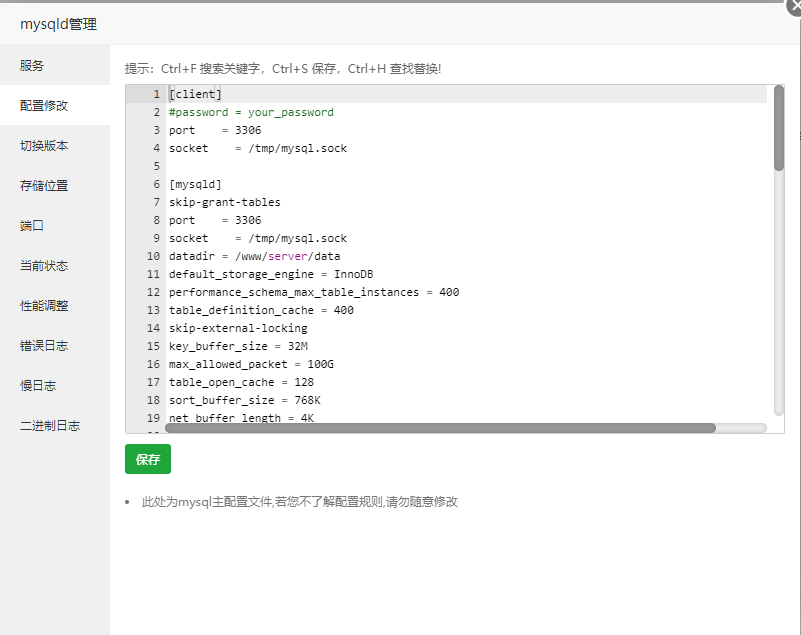Screen dimensions: 801x635
Task: Click line 4 socket = /tmp/mysql.sock
Action: (258, 148)
